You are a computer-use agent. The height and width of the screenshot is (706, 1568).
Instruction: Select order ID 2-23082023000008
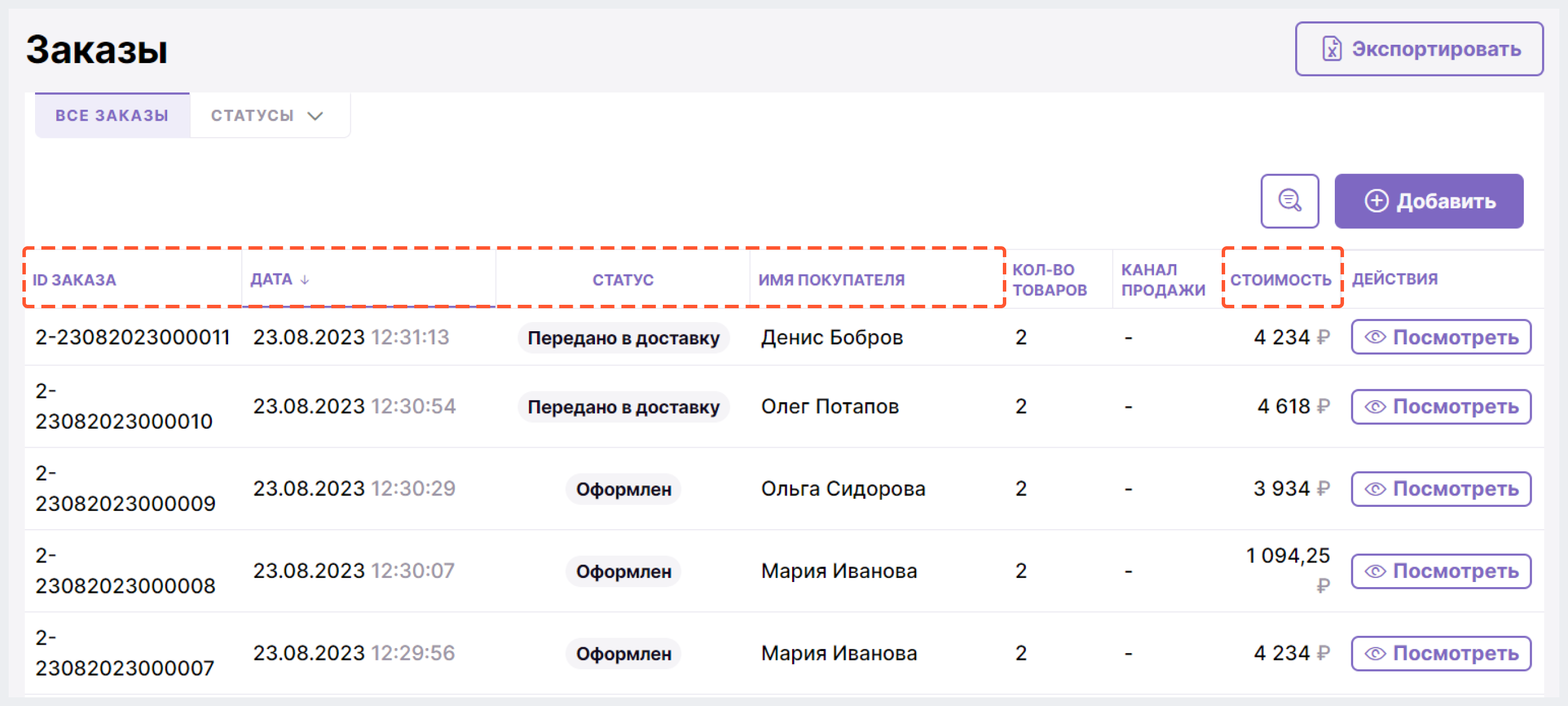[125, 571]
